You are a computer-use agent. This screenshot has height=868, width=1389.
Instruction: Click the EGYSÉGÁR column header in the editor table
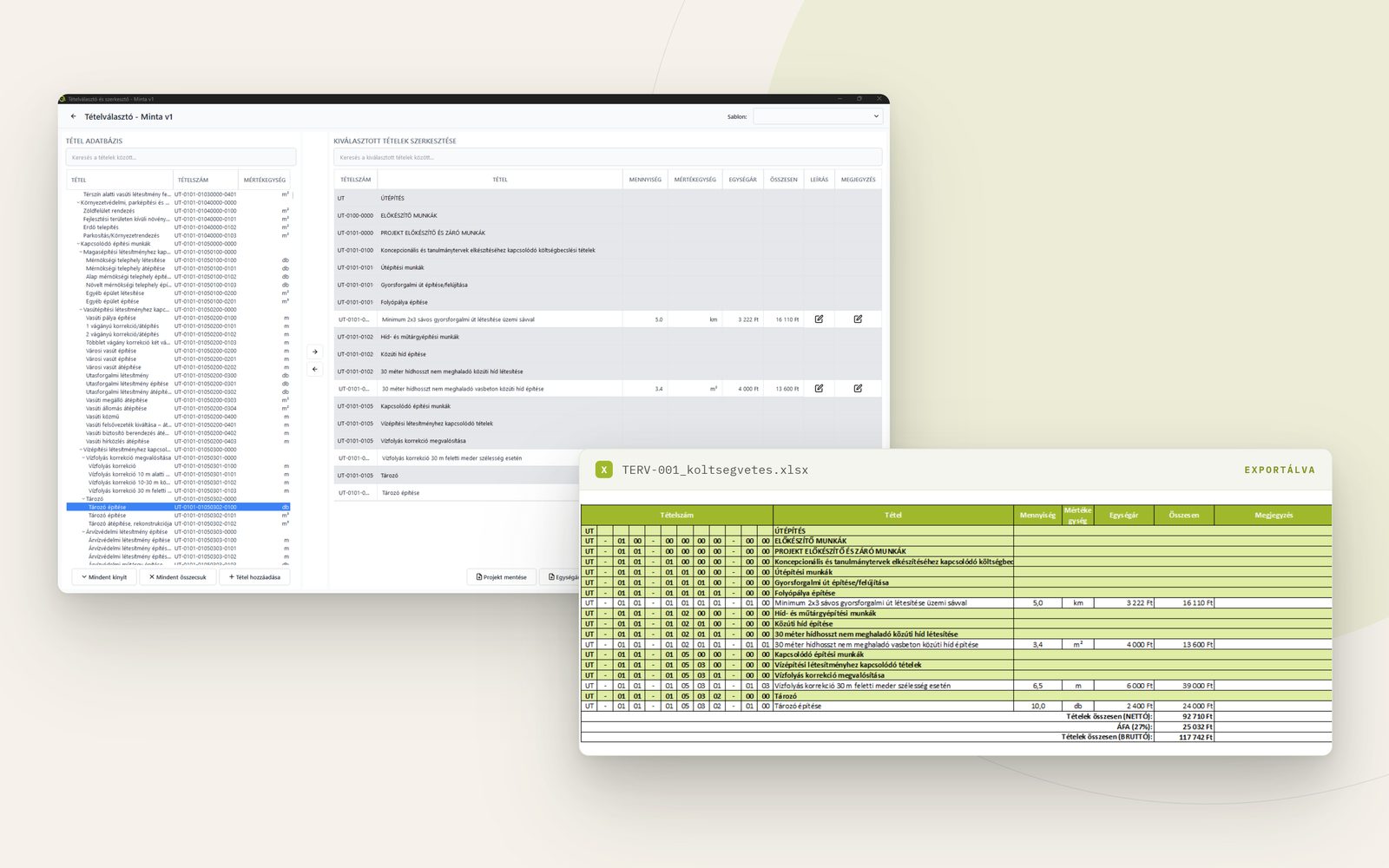pos(742,180)
